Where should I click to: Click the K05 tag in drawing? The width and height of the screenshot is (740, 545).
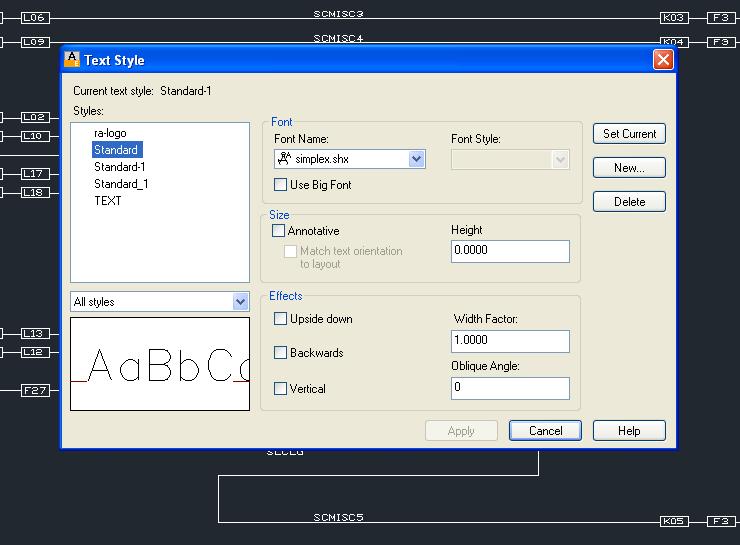[674, 521]
